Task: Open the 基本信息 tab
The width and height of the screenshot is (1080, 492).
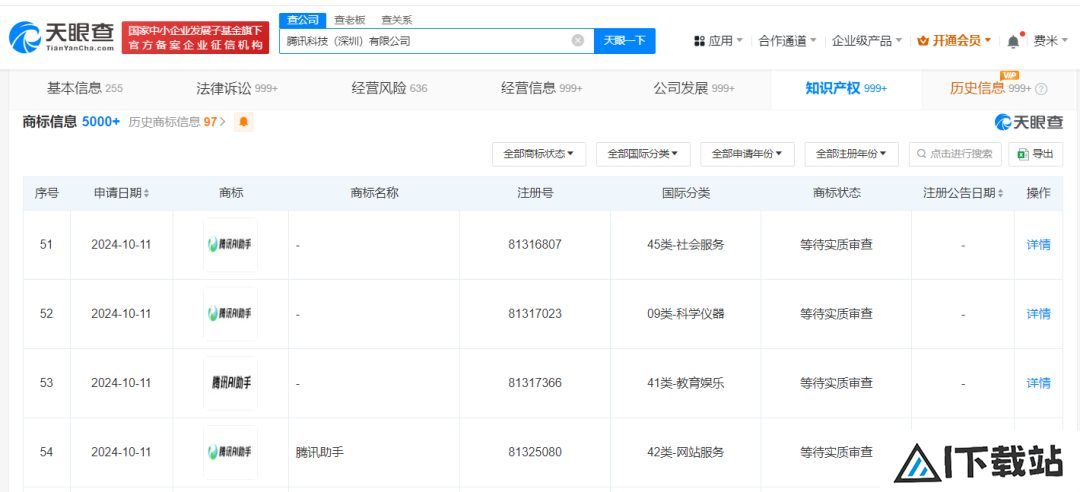Action: (x=85, y=88)
